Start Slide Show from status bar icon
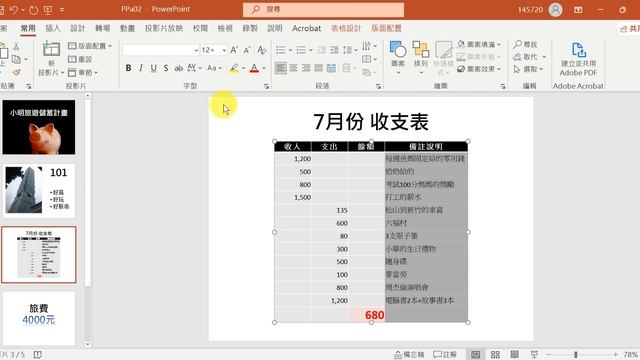The width and height of the screenshot is (640, 360). [534, 354]
